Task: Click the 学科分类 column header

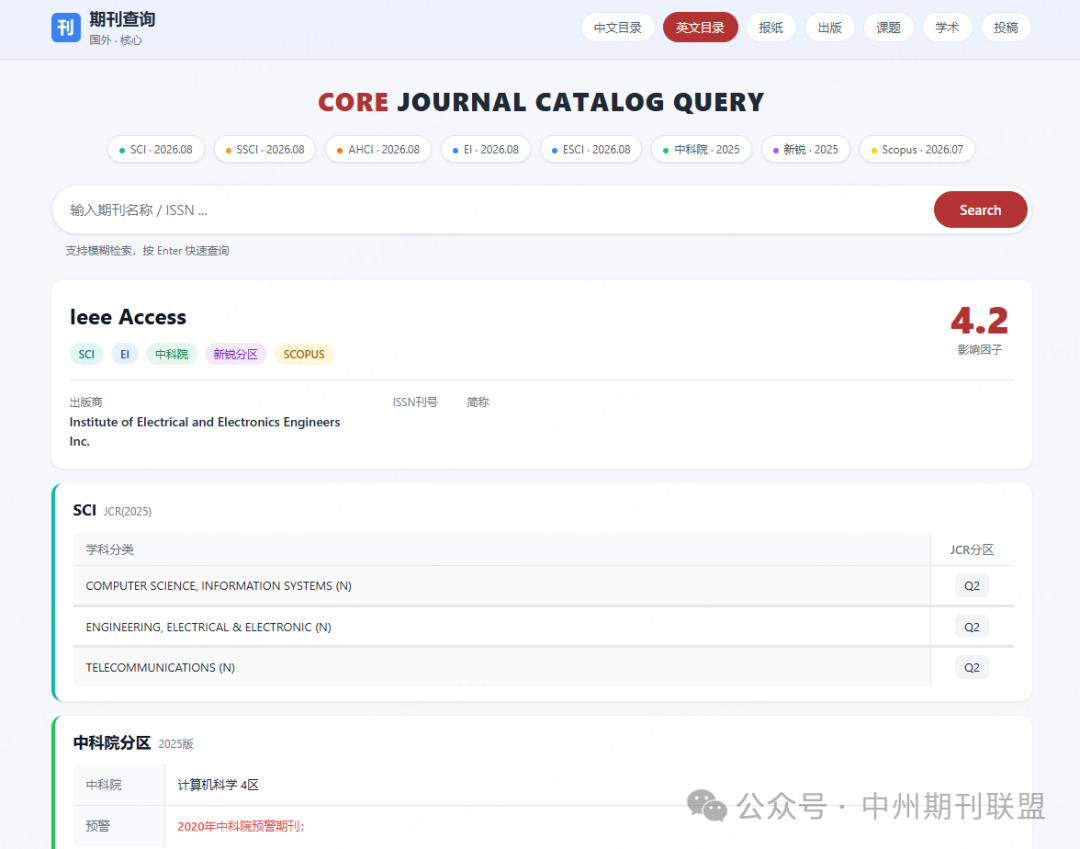Action: (110, 549)
